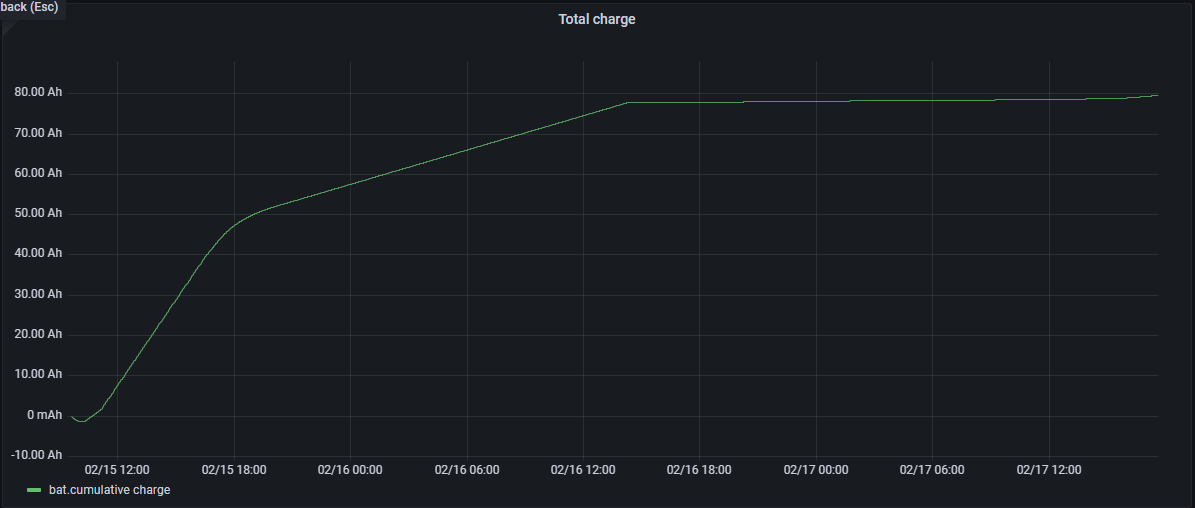The image size is (1195, 508).
Task: Click the 30.00 Ah y-axis label
Action: [x=38, y=294]
